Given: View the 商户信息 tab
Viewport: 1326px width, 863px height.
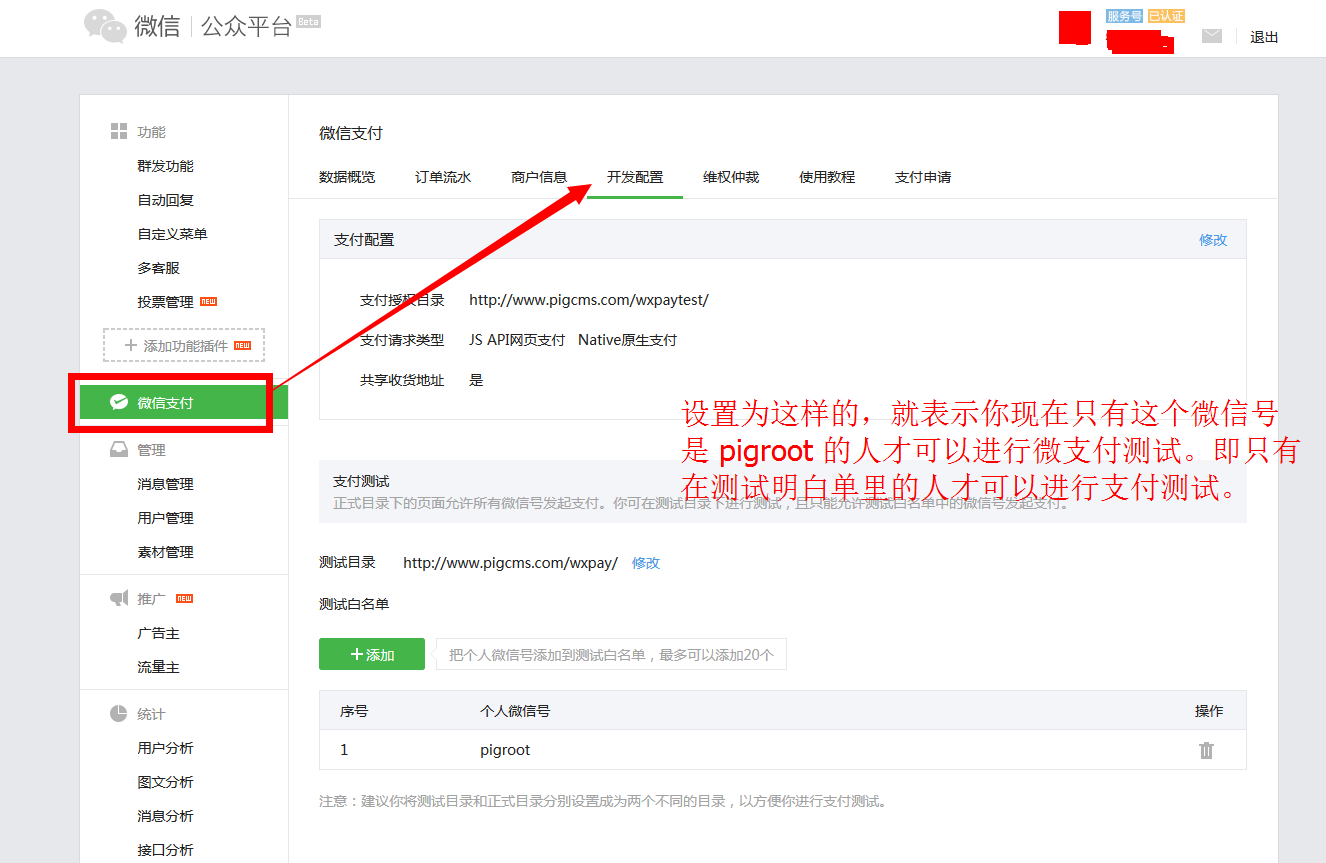Looking at the screenshot, I should (x=538, y=176).
